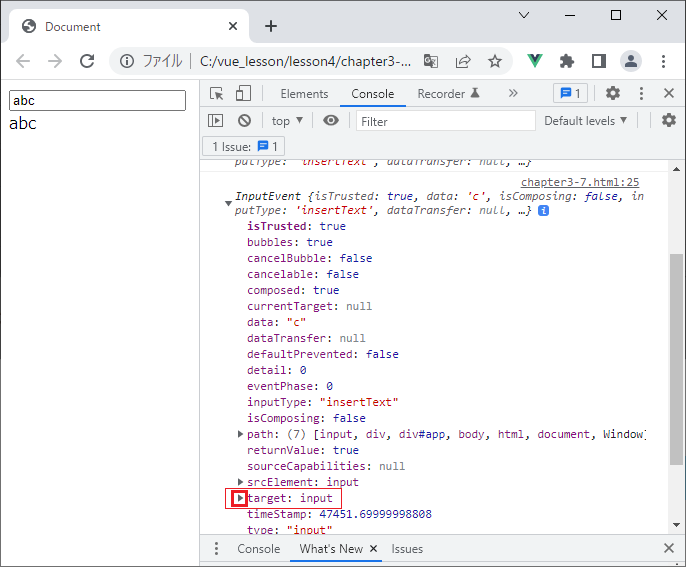The image size is (686, 567).
Task: Click the inputType: "insertText" line
Action: [323, 402]
